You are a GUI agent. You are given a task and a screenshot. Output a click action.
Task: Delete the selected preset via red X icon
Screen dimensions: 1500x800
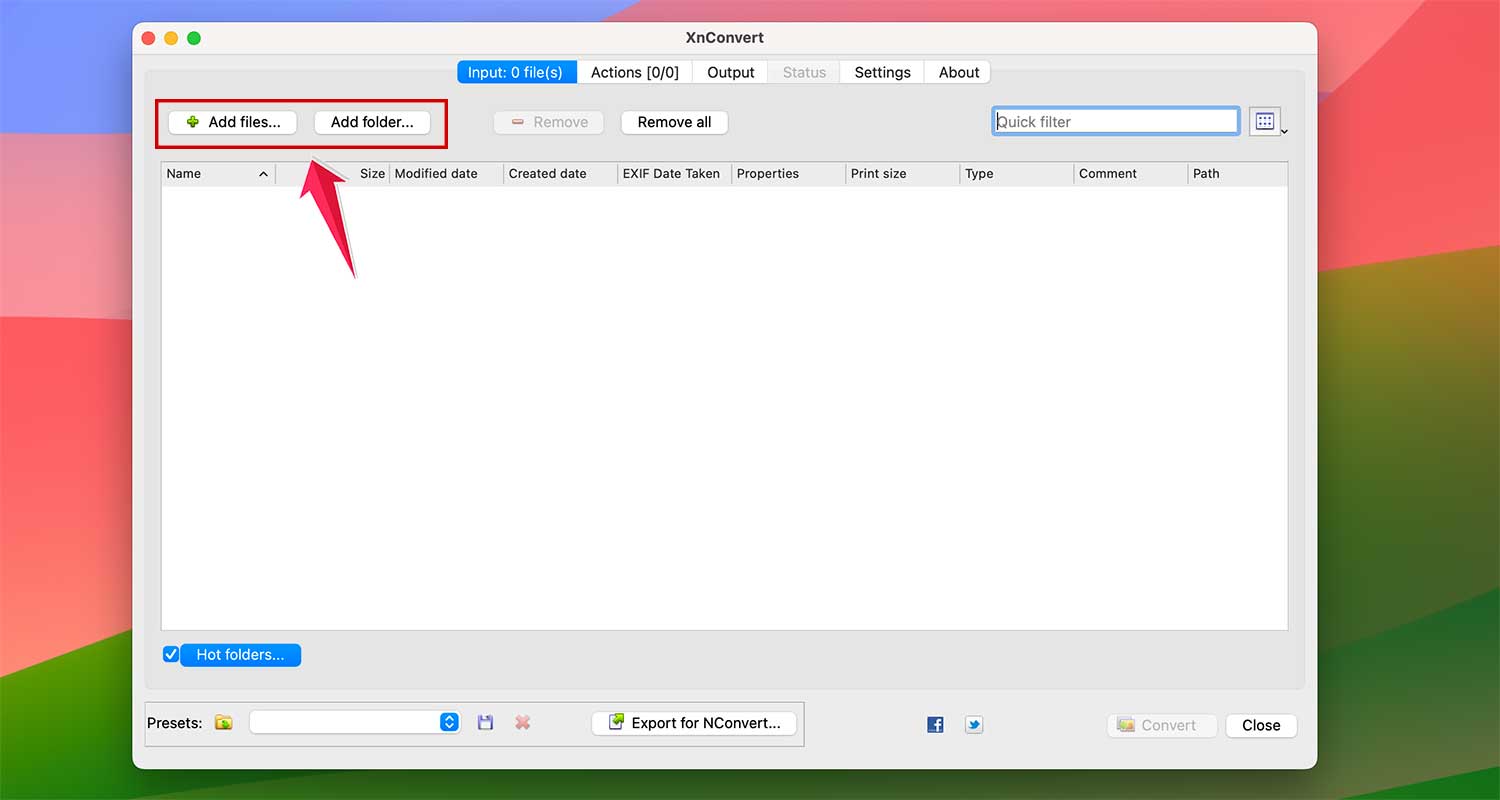click(x=522, y=722)
